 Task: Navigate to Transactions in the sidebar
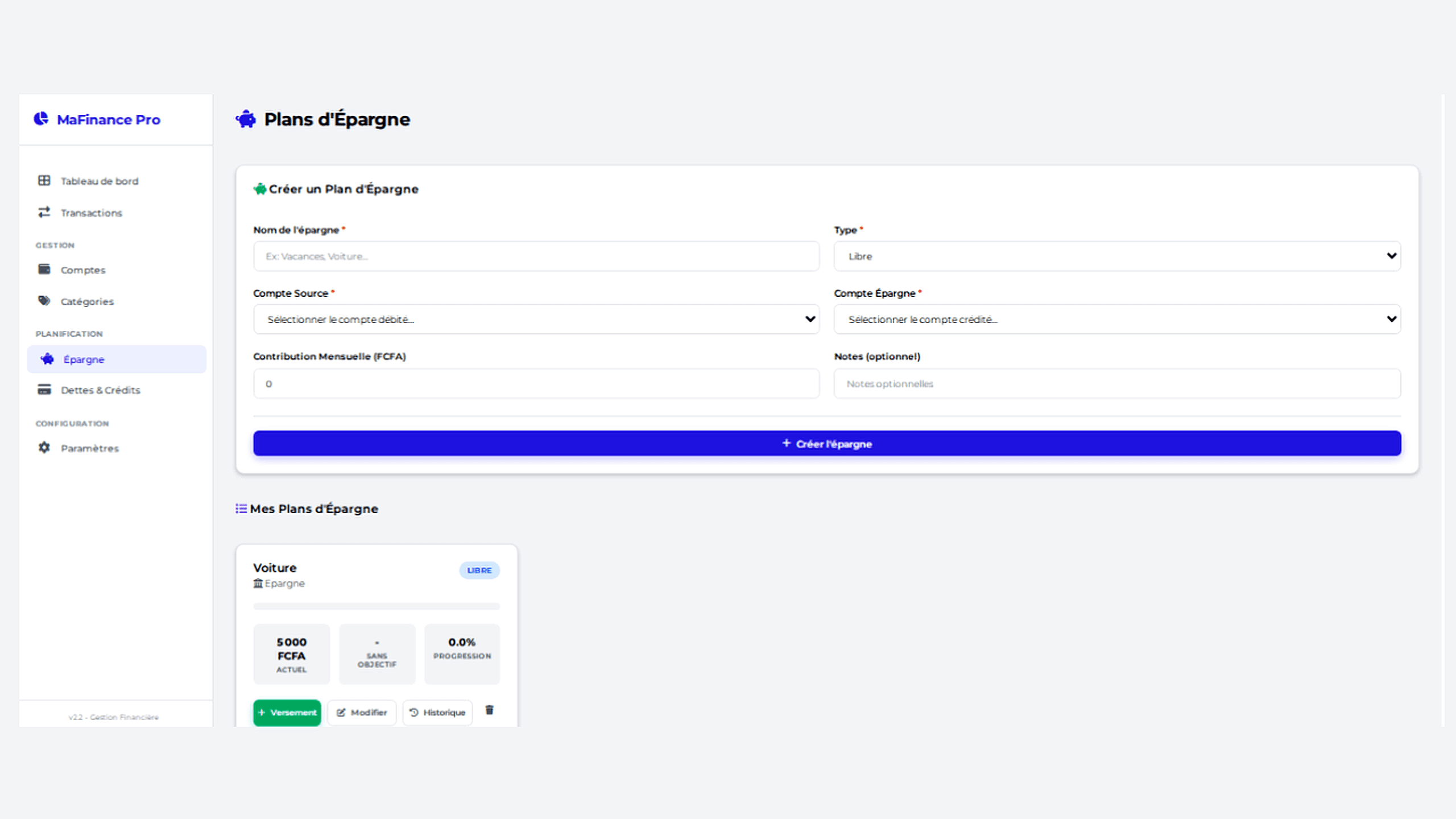(x=91, y=212)
